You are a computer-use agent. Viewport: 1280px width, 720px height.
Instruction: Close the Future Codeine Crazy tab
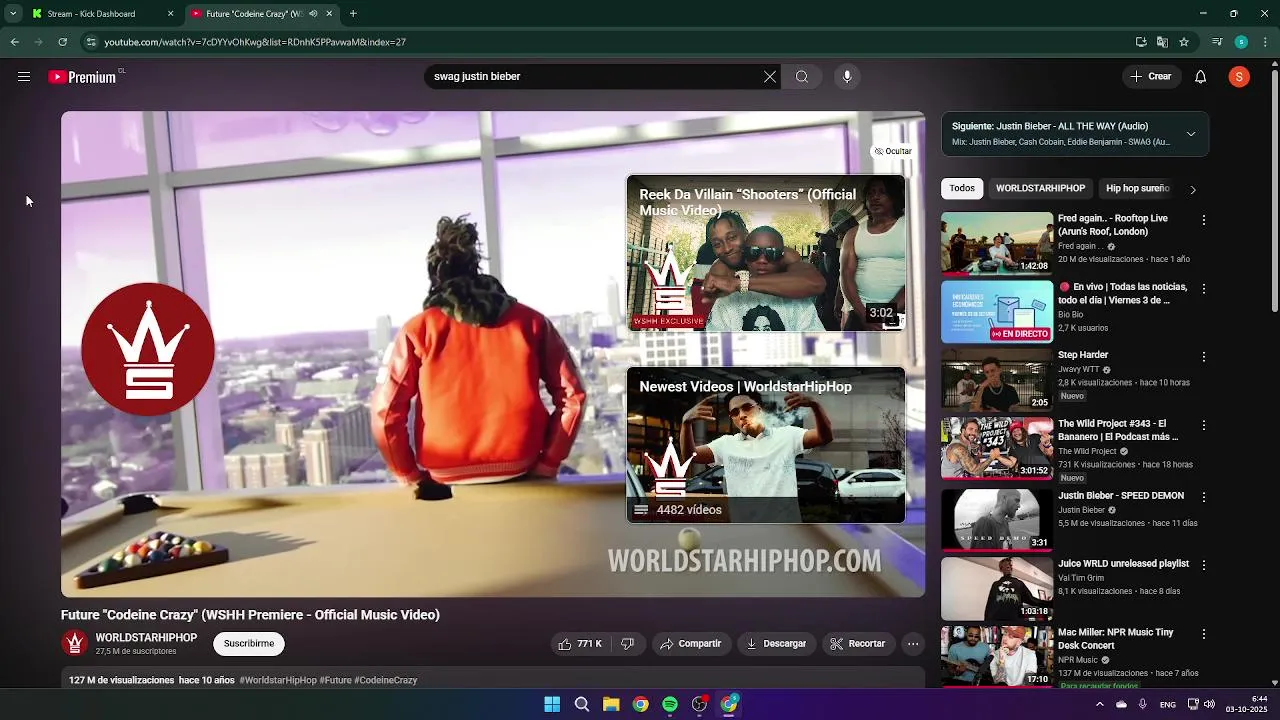tap(329, 14)
